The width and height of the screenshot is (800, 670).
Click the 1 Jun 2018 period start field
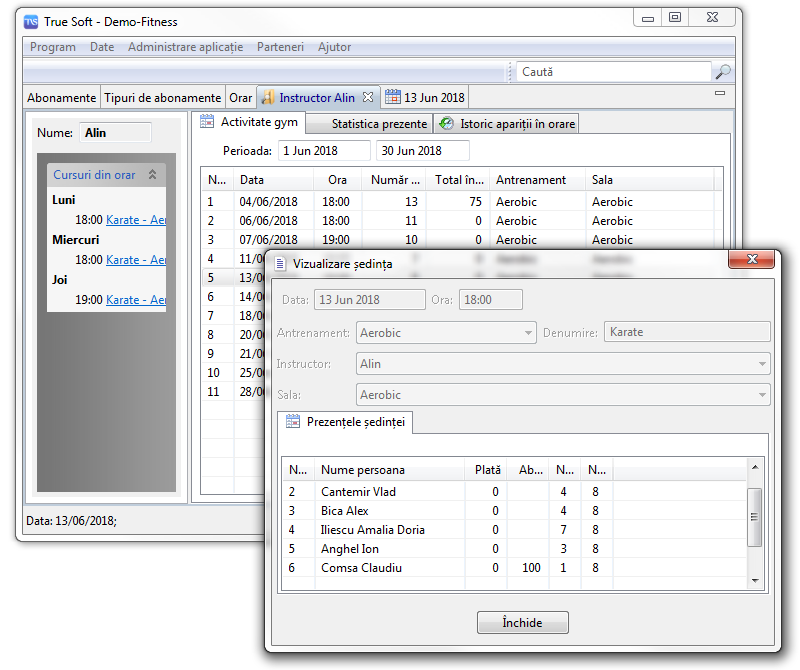click(322, 151)
